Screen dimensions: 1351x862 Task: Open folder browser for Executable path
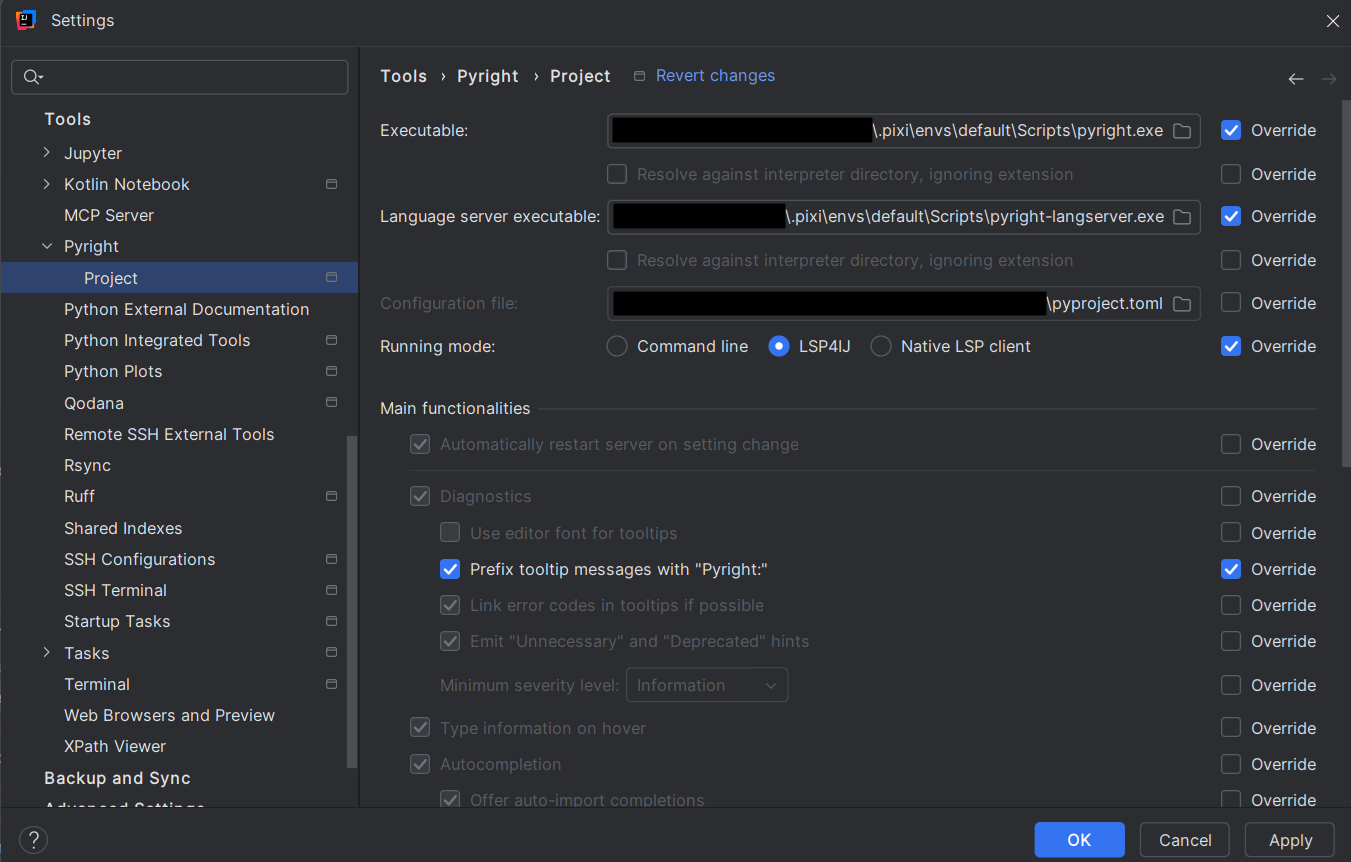(1182, 130)
